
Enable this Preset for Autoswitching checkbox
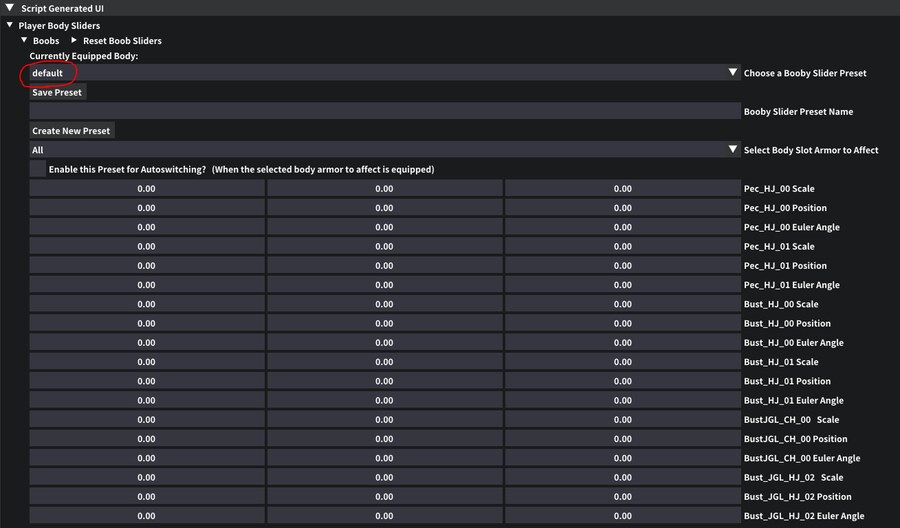click(38, 169)
